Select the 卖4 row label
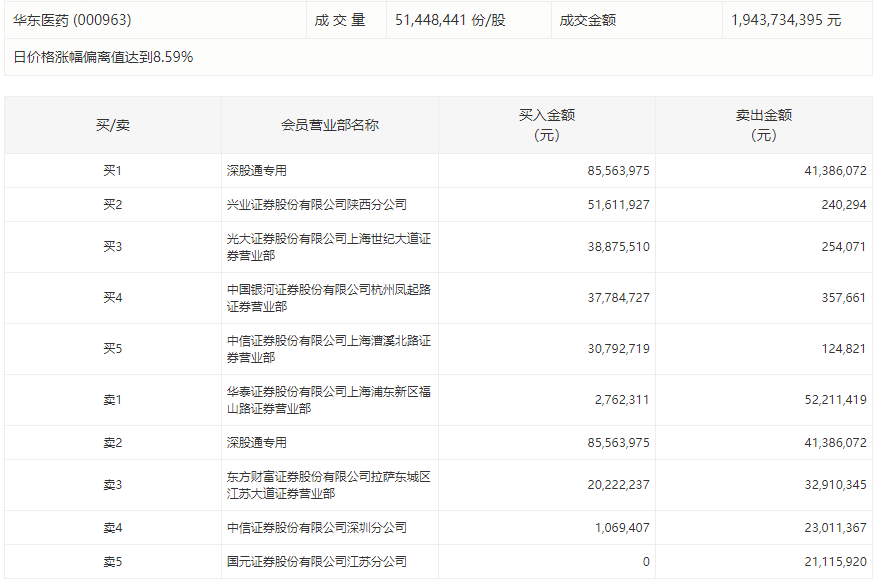This screenshot has width=882, height=588. pyautogui.click(x=112, y=527)
